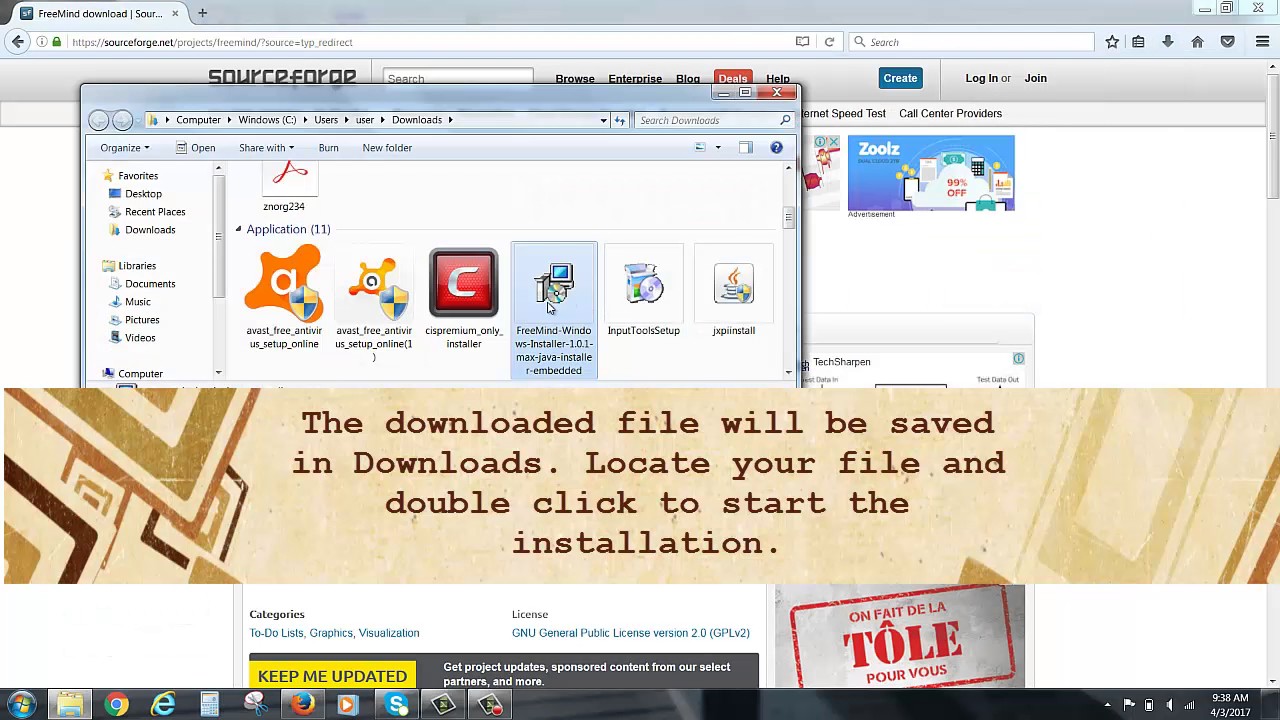Open Google Chrome from taskbar

pos(116,705)
